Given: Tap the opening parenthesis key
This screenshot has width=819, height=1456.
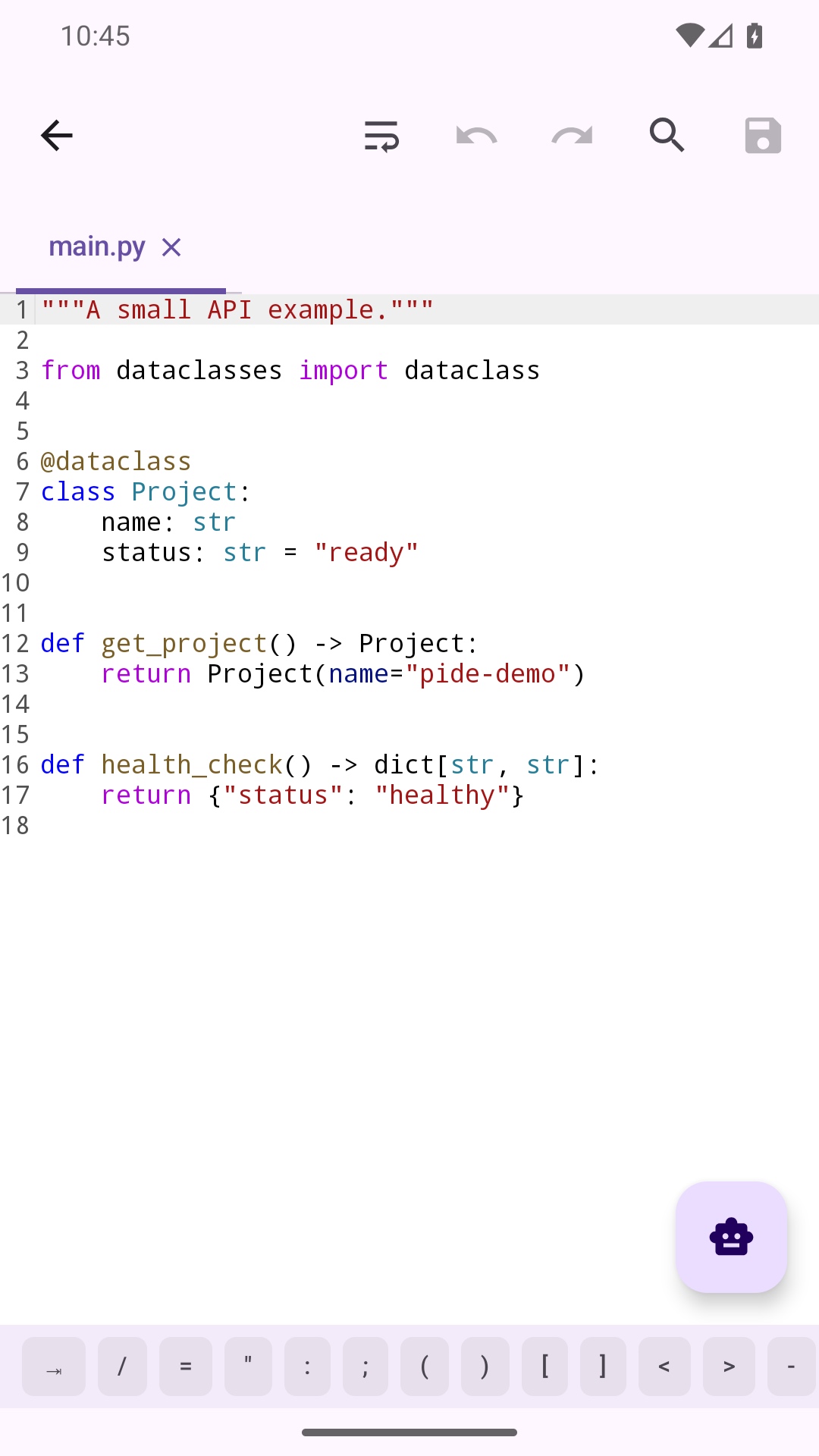Looking at the screenshot, I should tap(425, 1367).
